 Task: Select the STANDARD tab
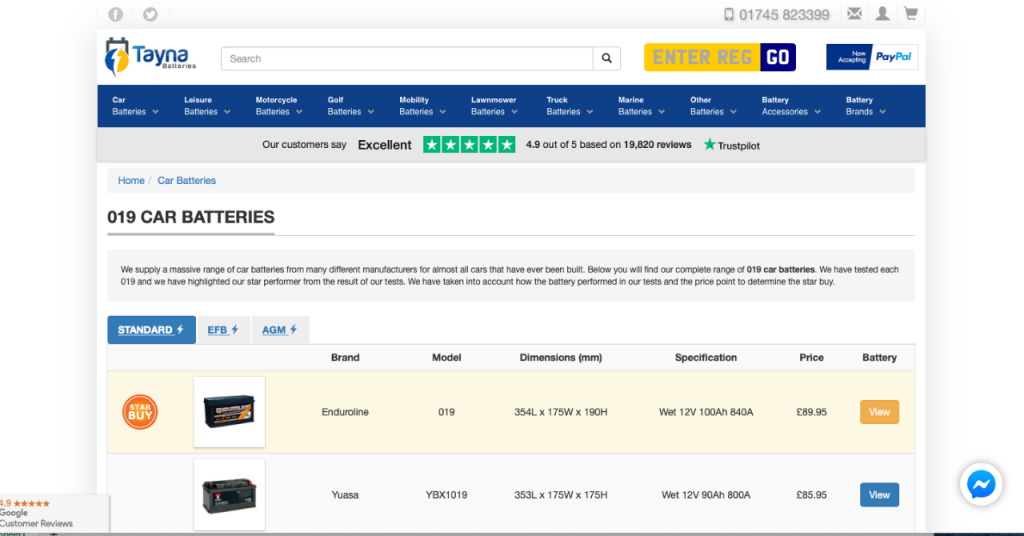pyautogui.click(x=152, y=330)
